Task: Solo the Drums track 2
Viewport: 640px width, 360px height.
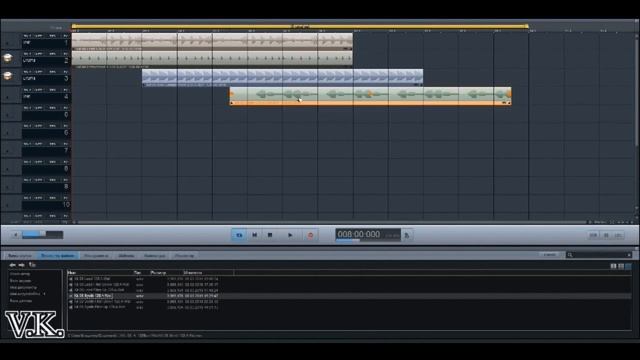Action: tap(27, 54)
